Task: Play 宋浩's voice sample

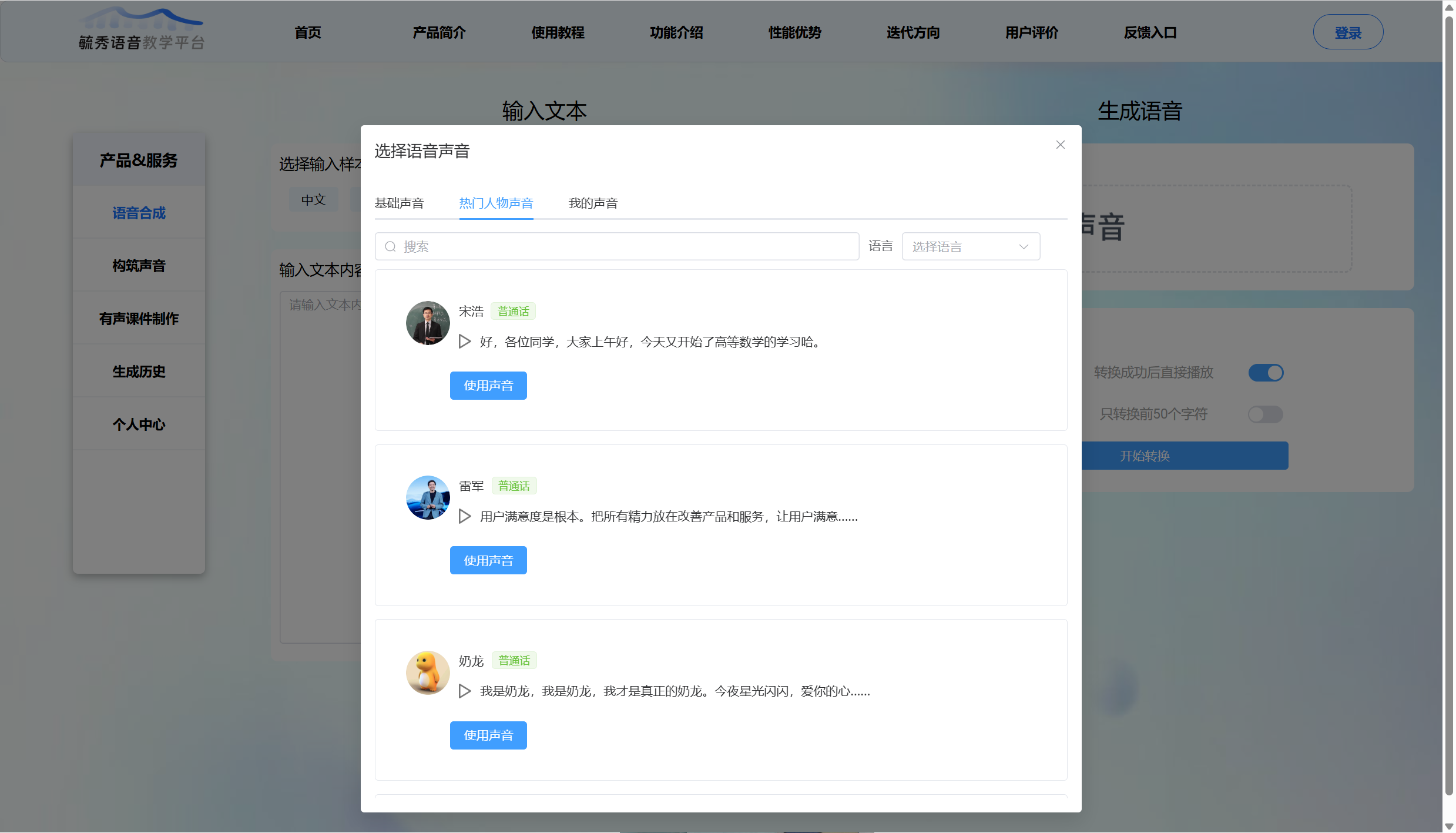Action: (x=465, y=342)
